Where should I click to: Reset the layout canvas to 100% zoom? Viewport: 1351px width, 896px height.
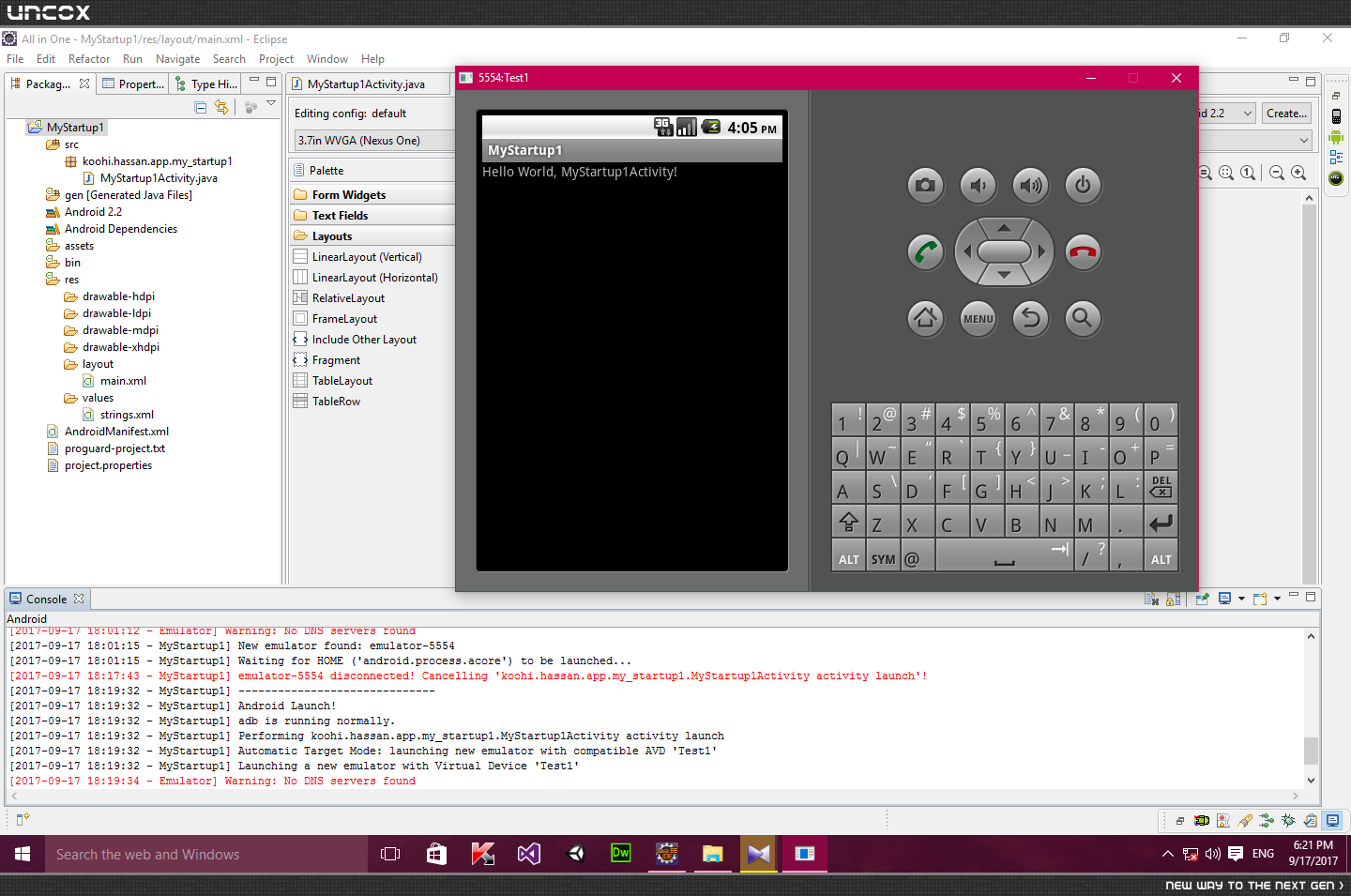1248,173
